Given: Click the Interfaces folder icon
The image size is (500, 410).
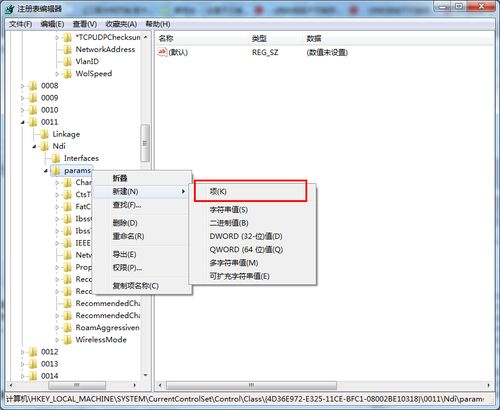Looking at the screenshot, I should pyautogui.click(x=56, y=158).
